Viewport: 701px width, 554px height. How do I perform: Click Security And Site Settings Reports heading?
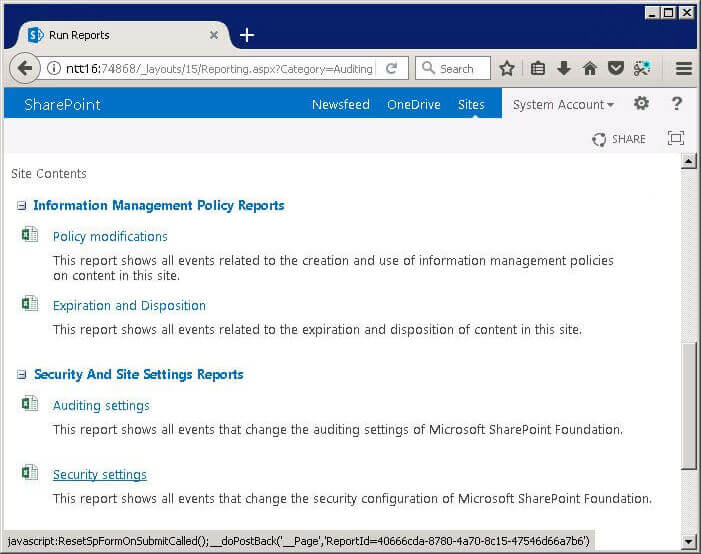click(x=139, y=374)
